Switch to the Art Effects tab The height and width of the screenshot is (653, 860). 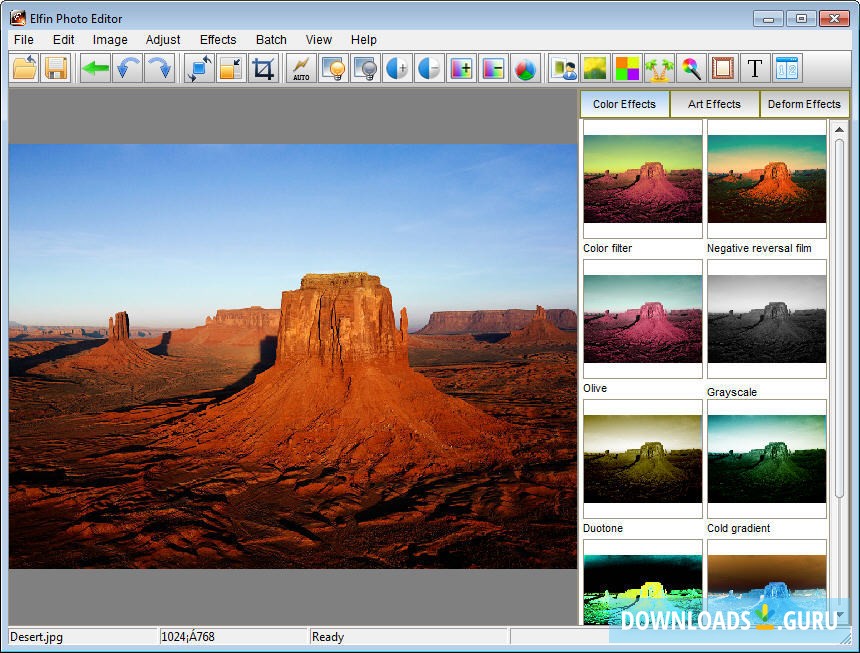(714, 104)
